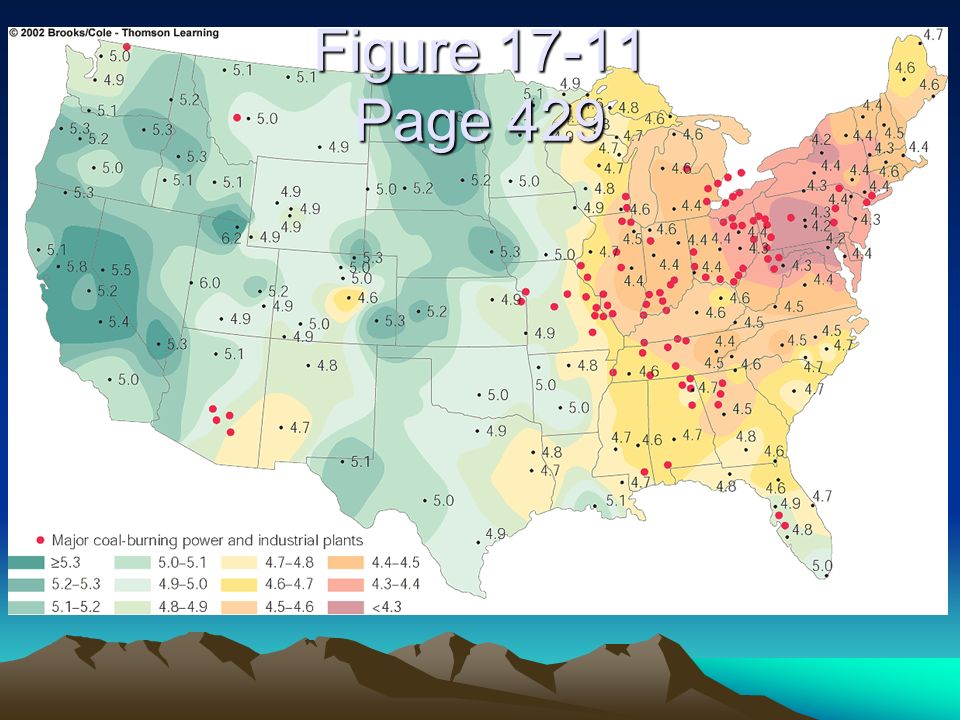Pick the 4.9–5.0 legend color swatch

pos(132,585)
